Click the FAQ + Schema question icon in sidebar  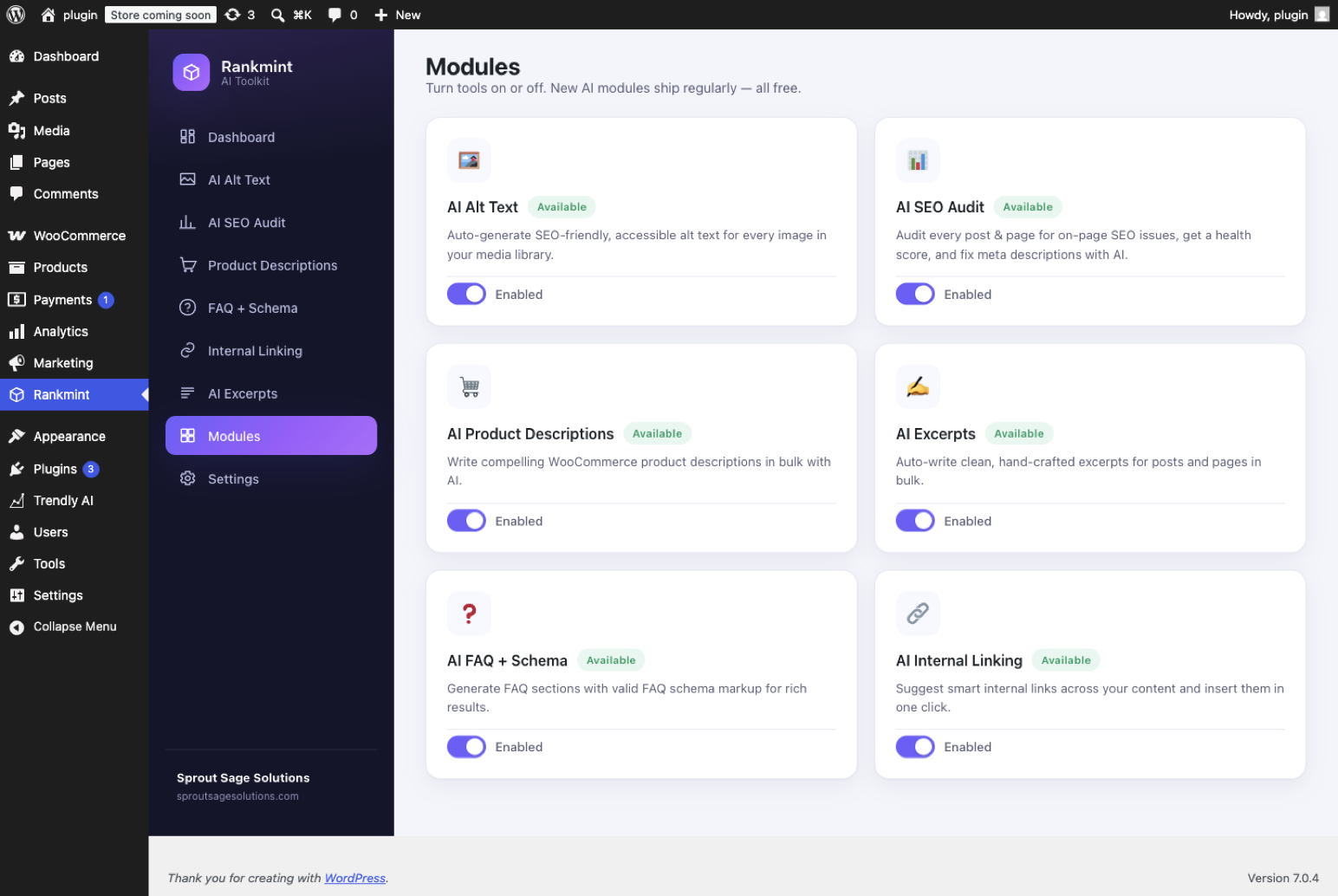coord(187,308)
